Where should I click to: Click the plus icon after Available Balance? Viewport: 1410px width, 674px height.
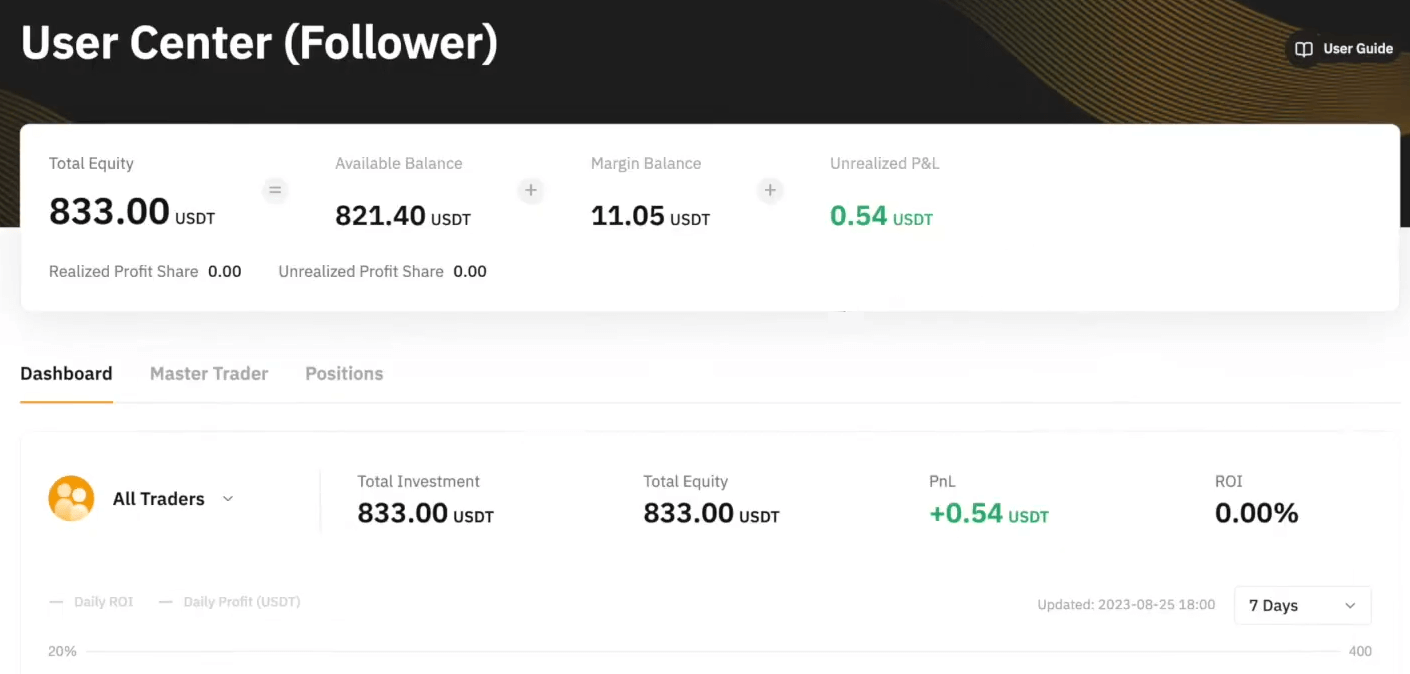(531, 190)
